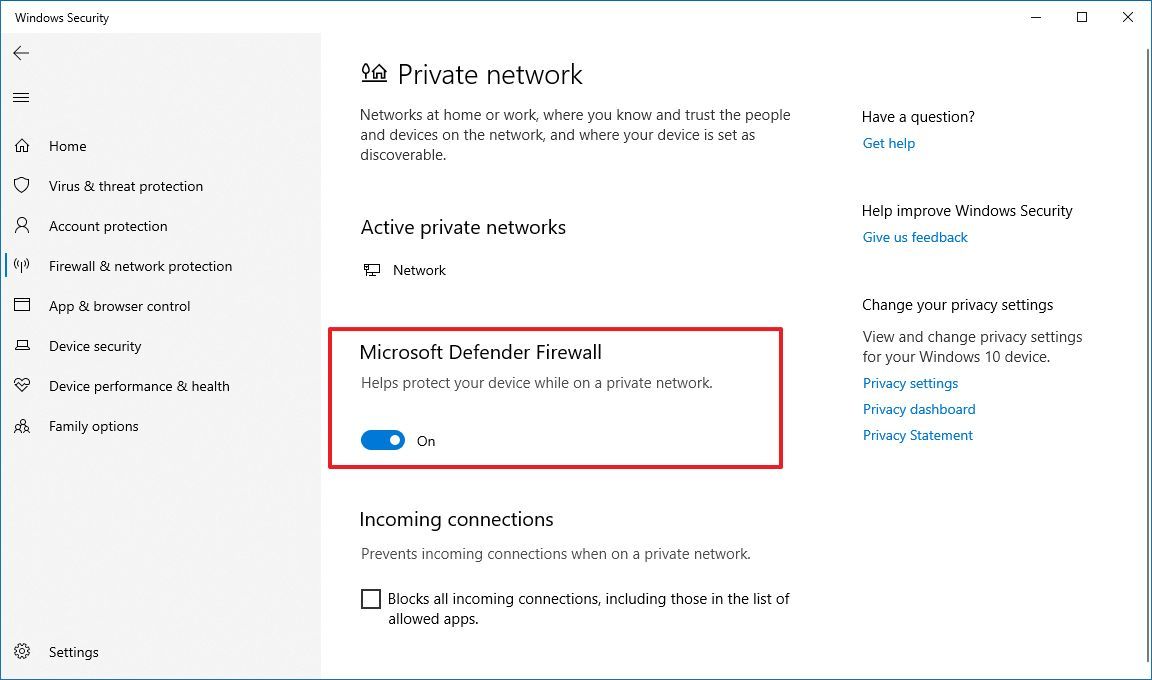Navigate back with the arrow button
This screenshot has width=1152, height=680.
click(x=21, y=53)
